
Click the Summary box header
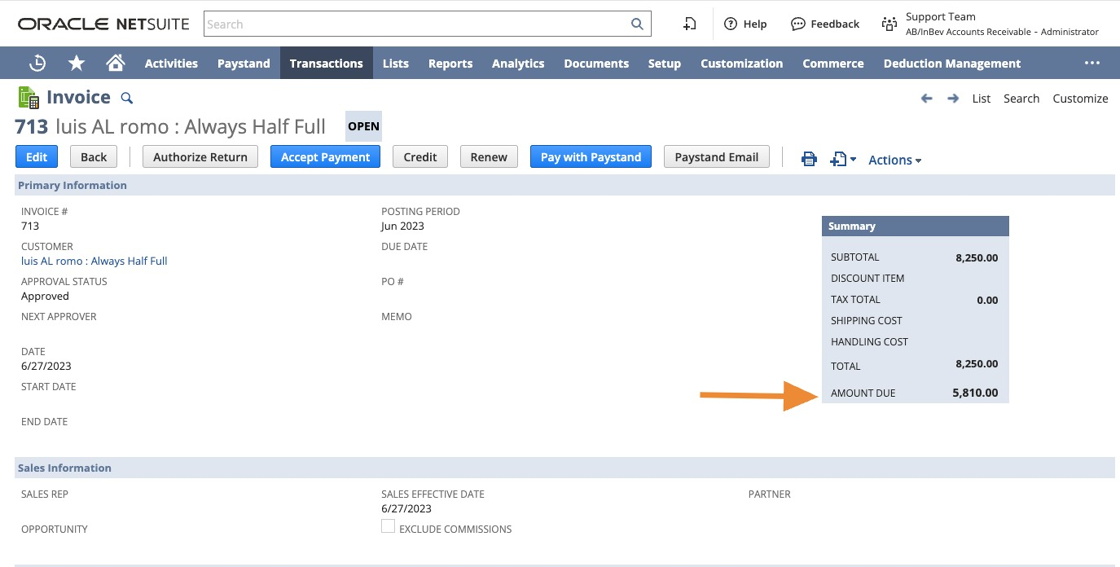pos(915,226)
